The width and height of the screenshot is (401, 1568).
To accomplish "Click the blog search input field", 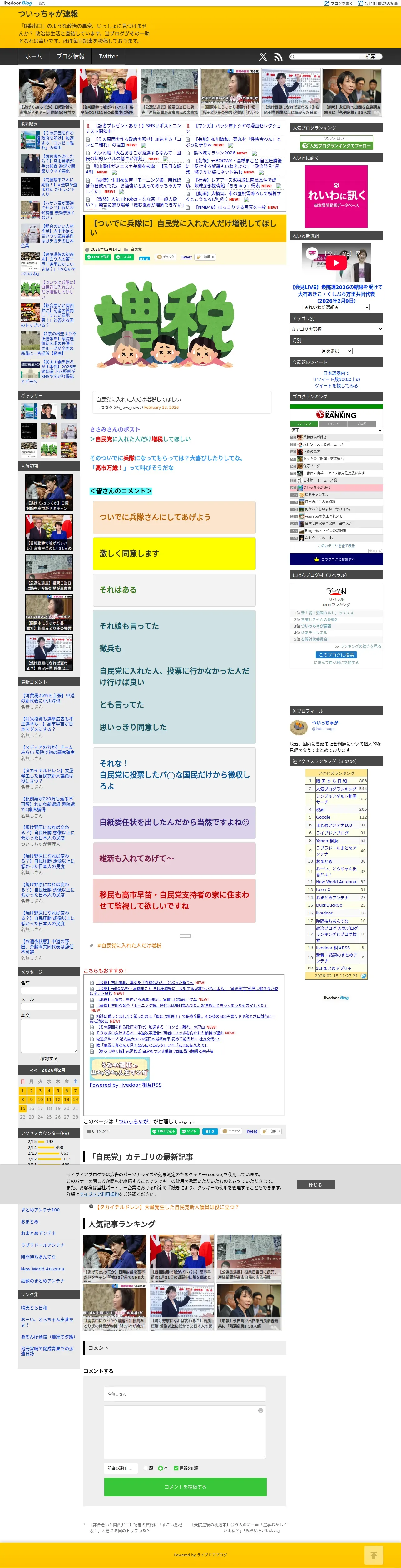I will click(x=326, y=57).
